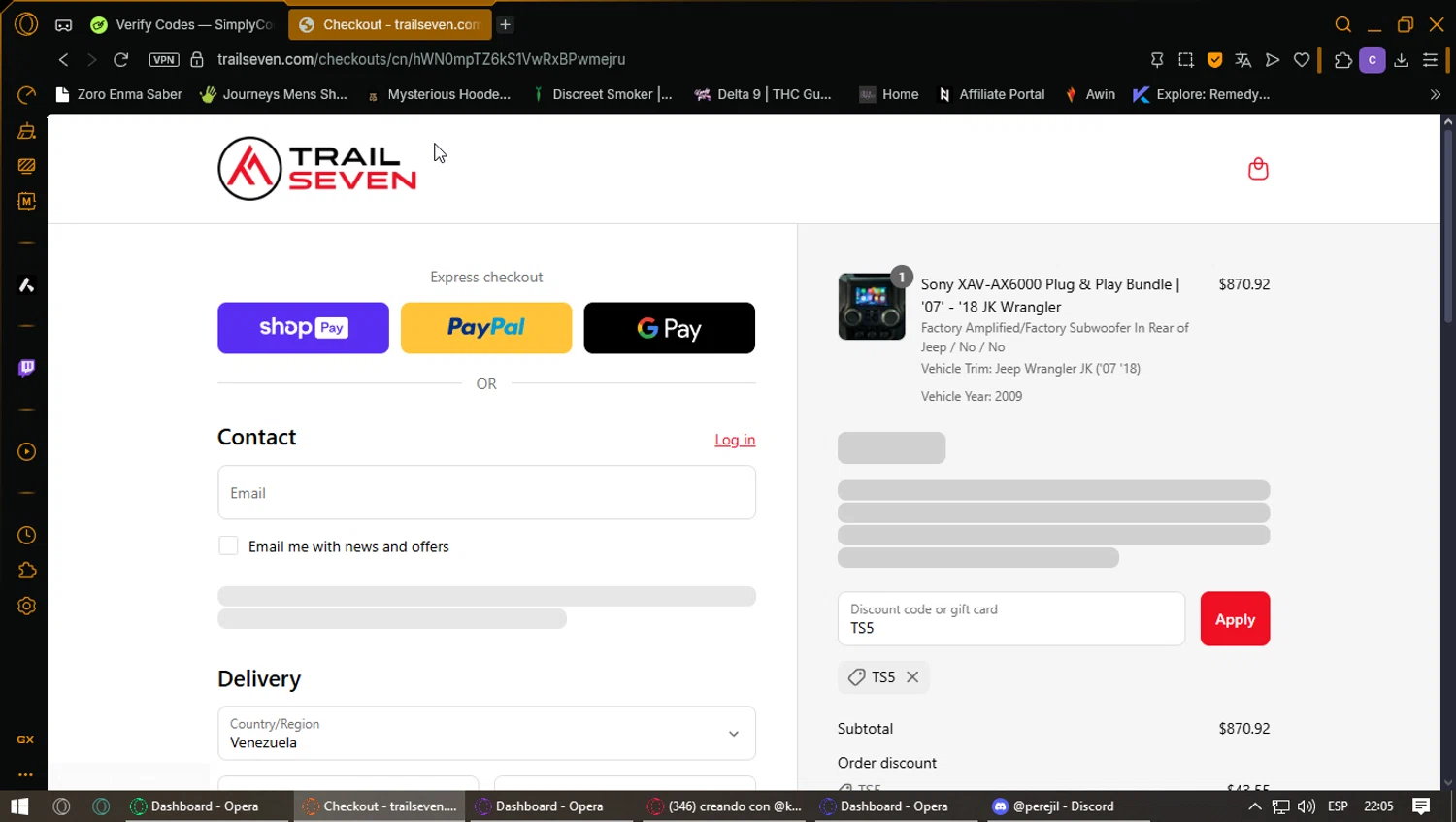Focus the Email input field
This screenshot has width=1456, height=822.
(486, 492)
